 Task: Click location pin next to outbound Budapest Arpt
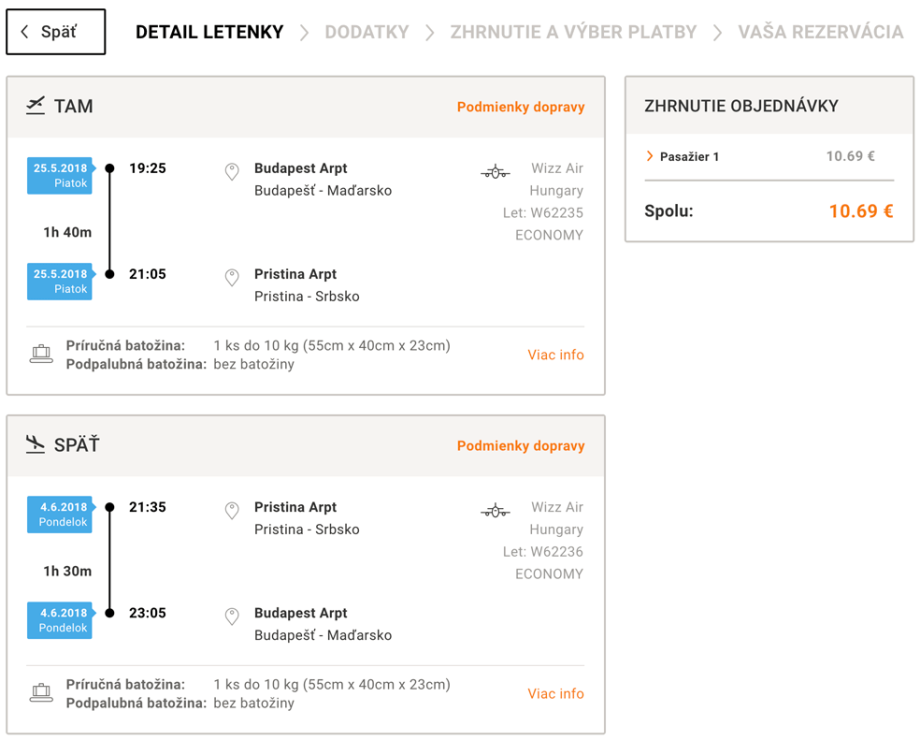tap(232, 172)
